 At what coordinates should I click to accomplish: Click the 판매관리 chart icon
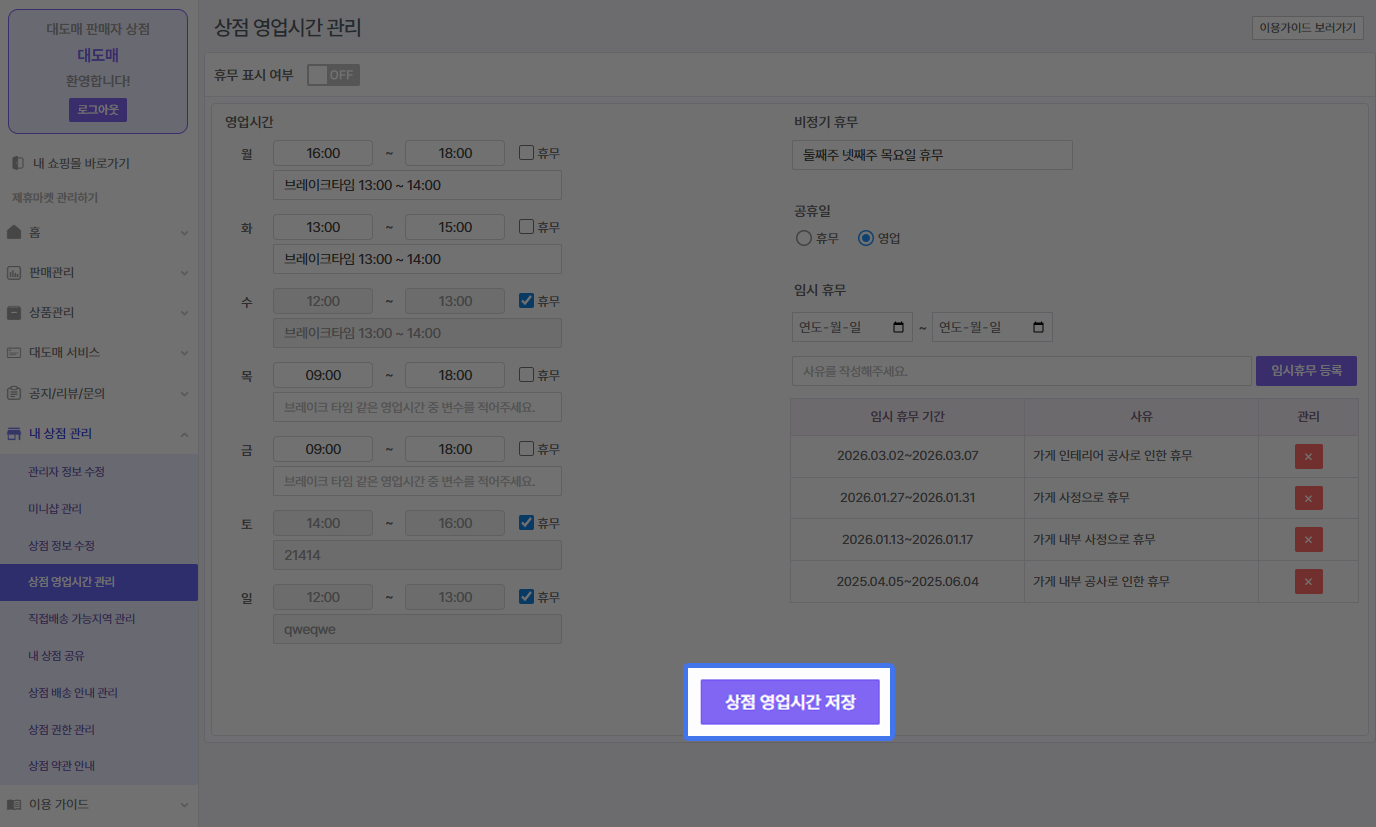click(x=14, y=272)
